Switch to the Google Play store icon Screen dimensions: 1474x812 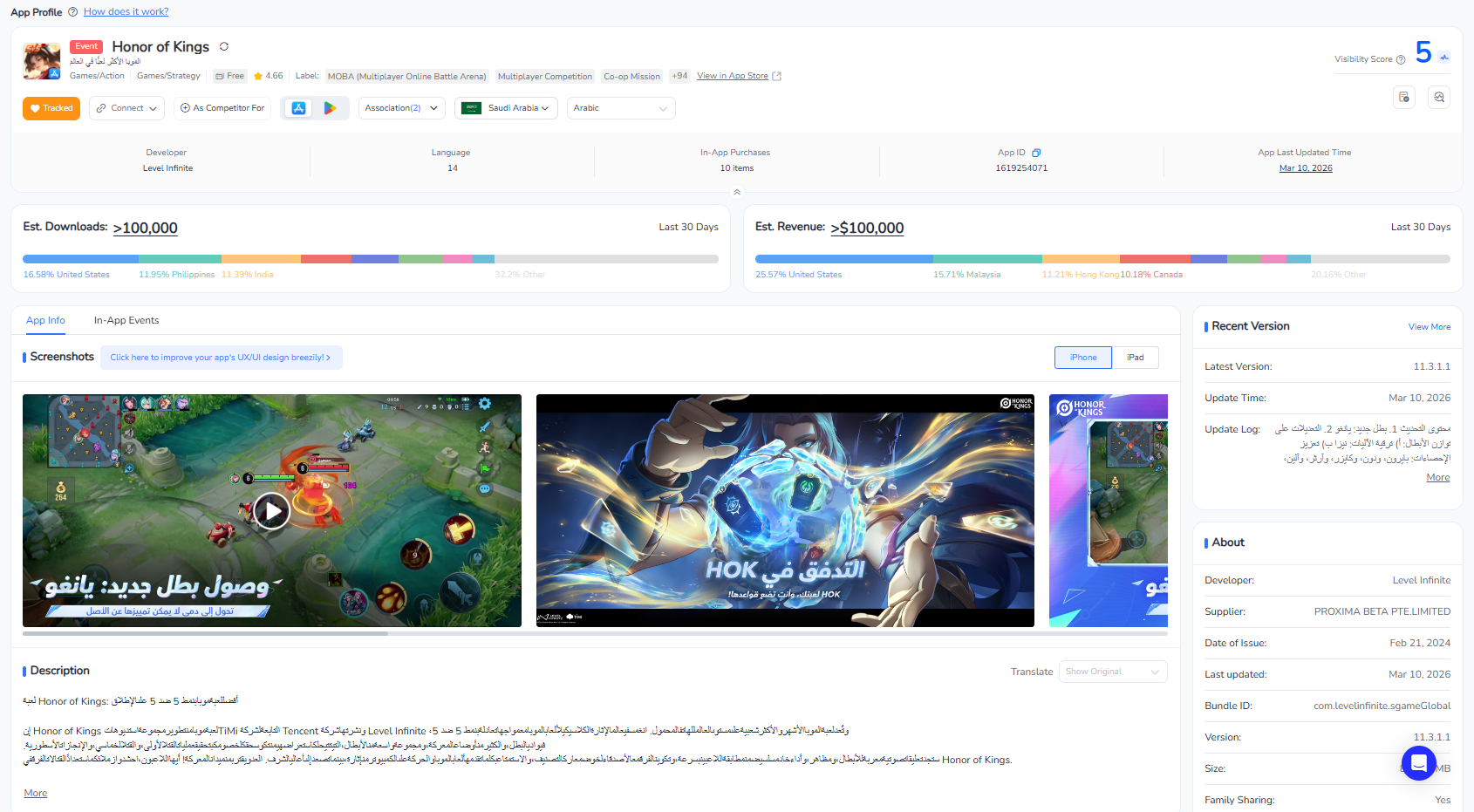[330, 108]
